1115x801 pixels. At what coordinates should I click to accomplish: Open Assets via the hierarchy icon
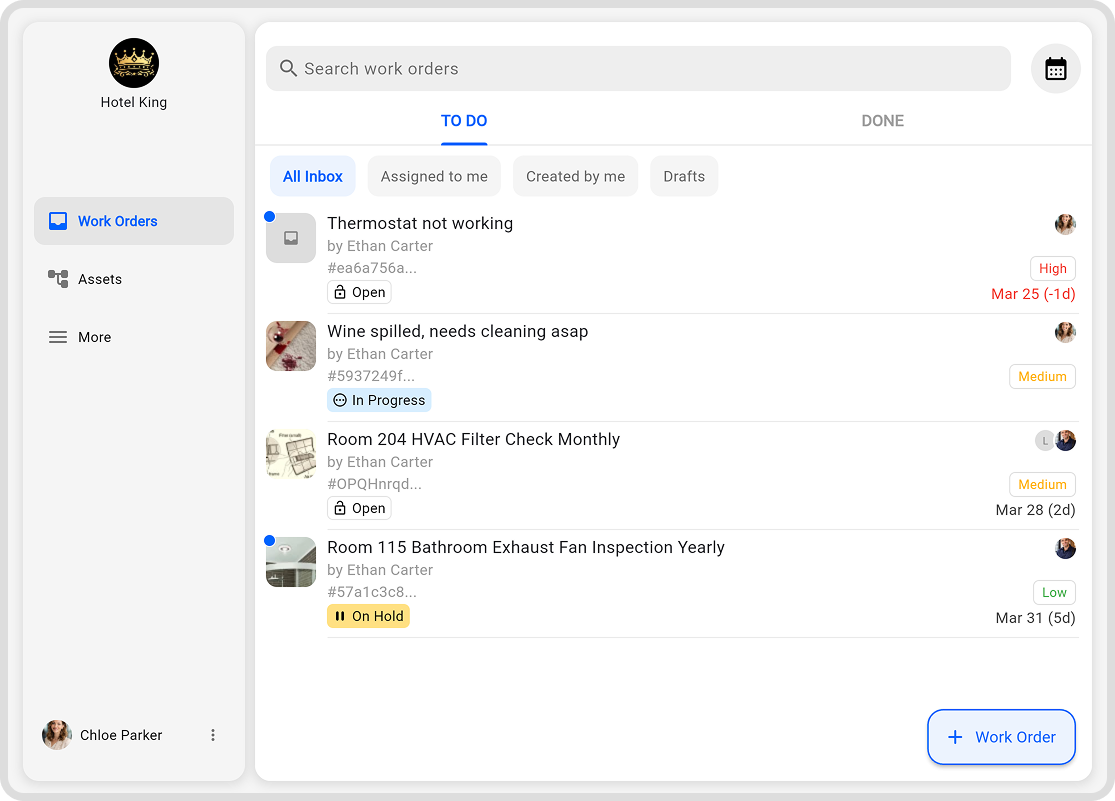click(x=58, y=279)
